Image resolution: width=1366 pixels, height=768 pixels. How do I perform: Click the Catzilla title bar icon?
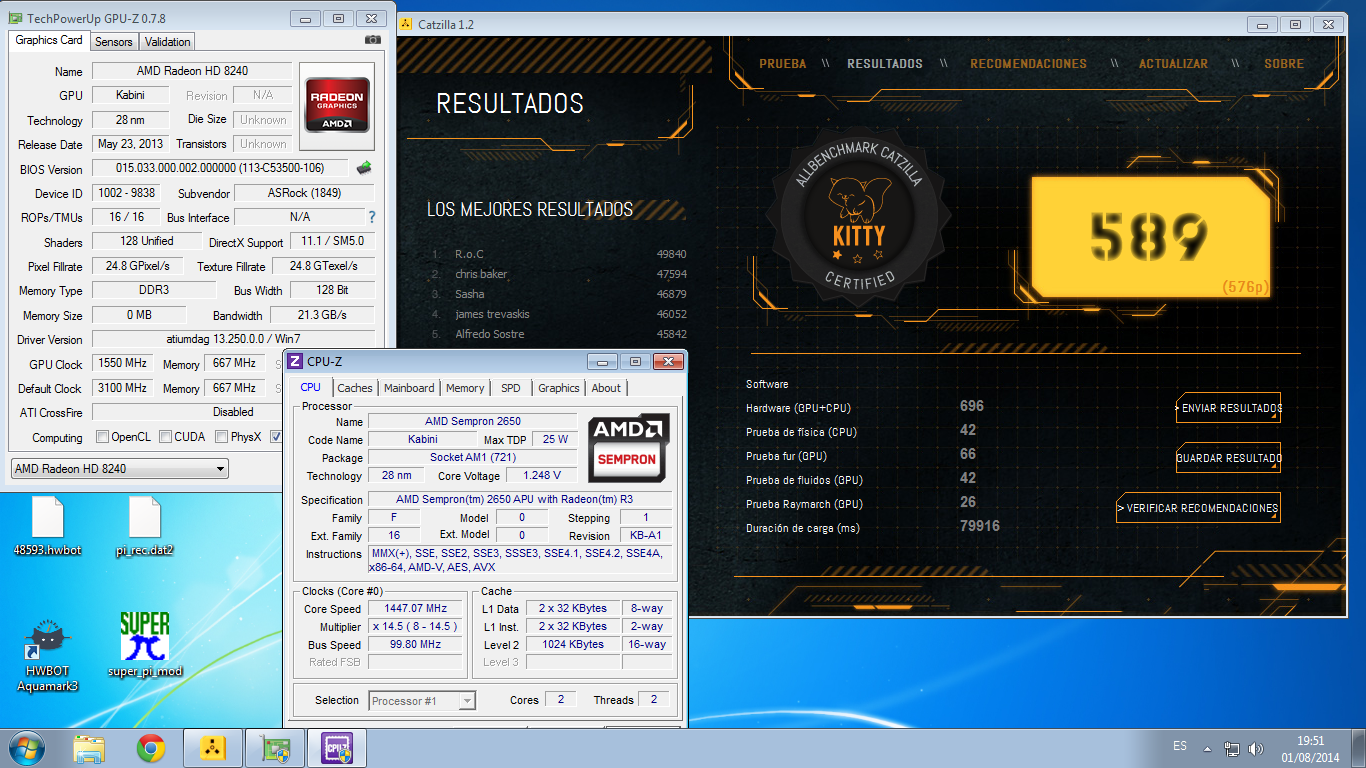[x=405, y=24]
